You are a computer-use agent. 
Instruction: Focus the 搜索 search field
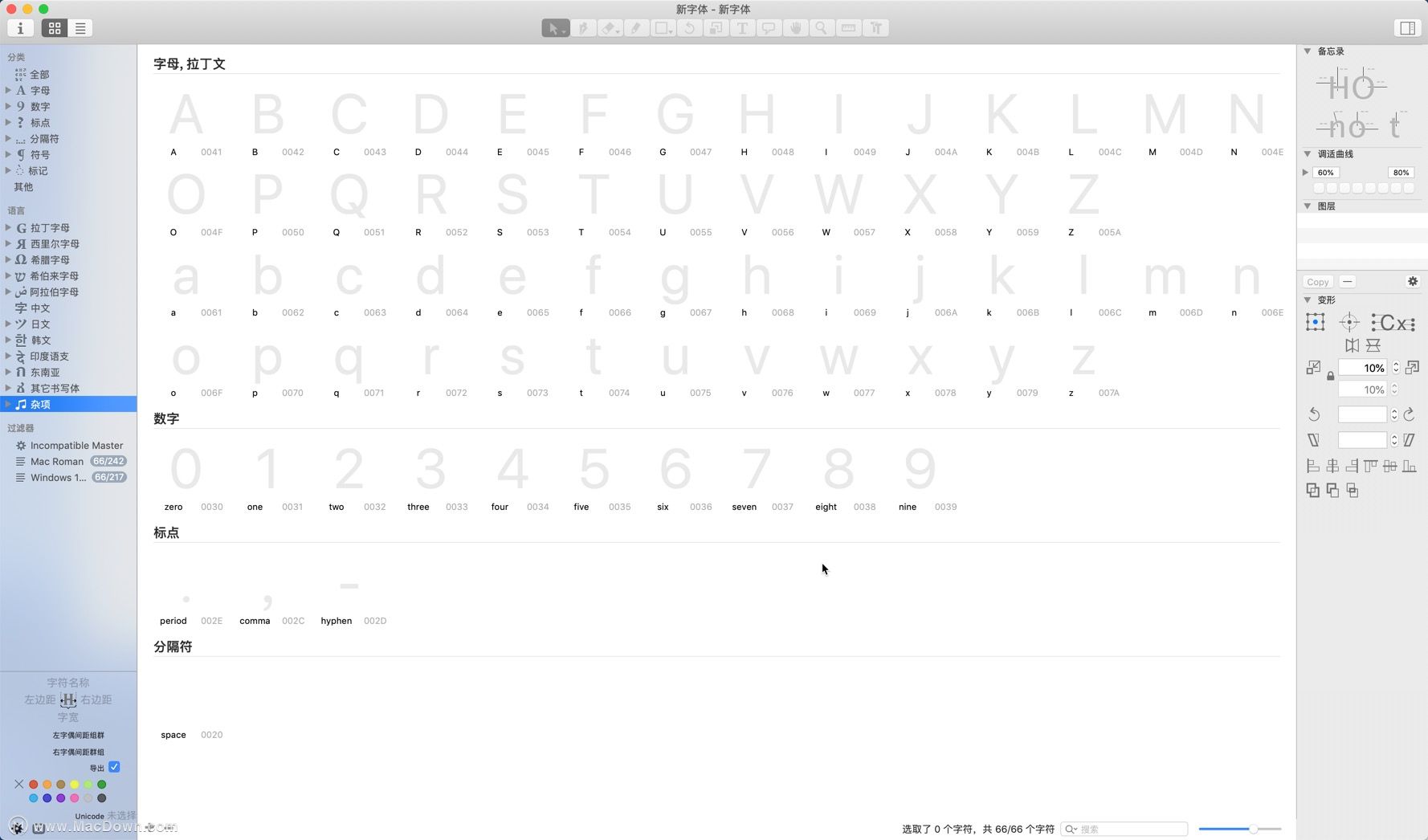pos(1124,829)
